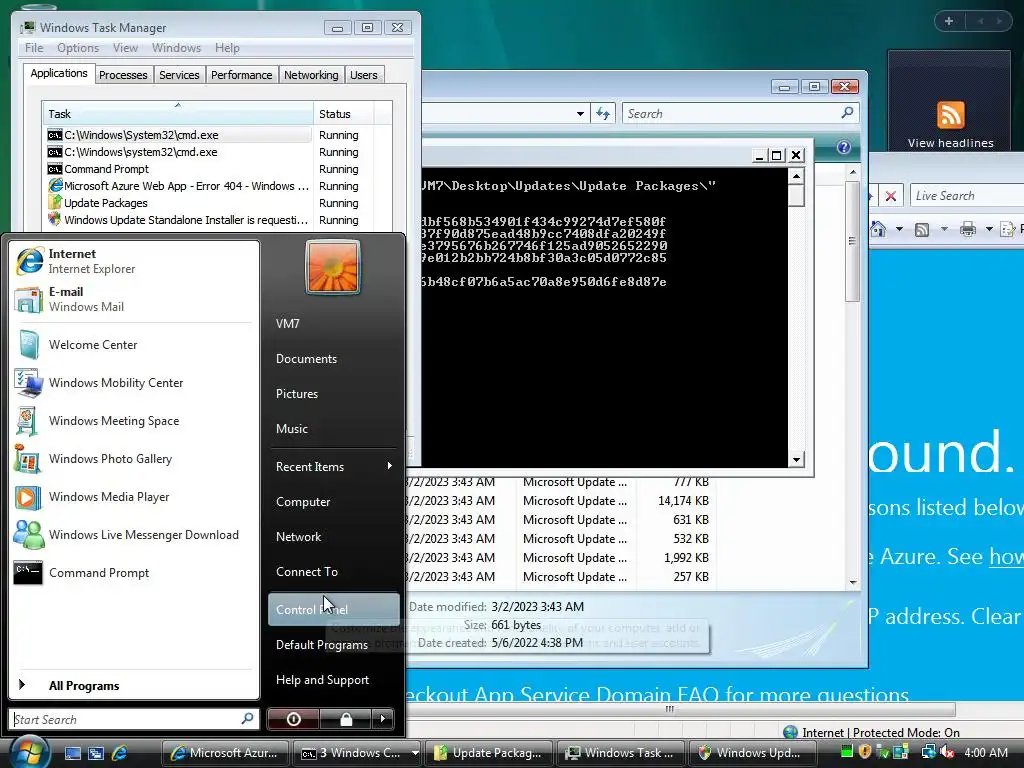
Task: Open Network from Start menu
Action: pos(333,537)
